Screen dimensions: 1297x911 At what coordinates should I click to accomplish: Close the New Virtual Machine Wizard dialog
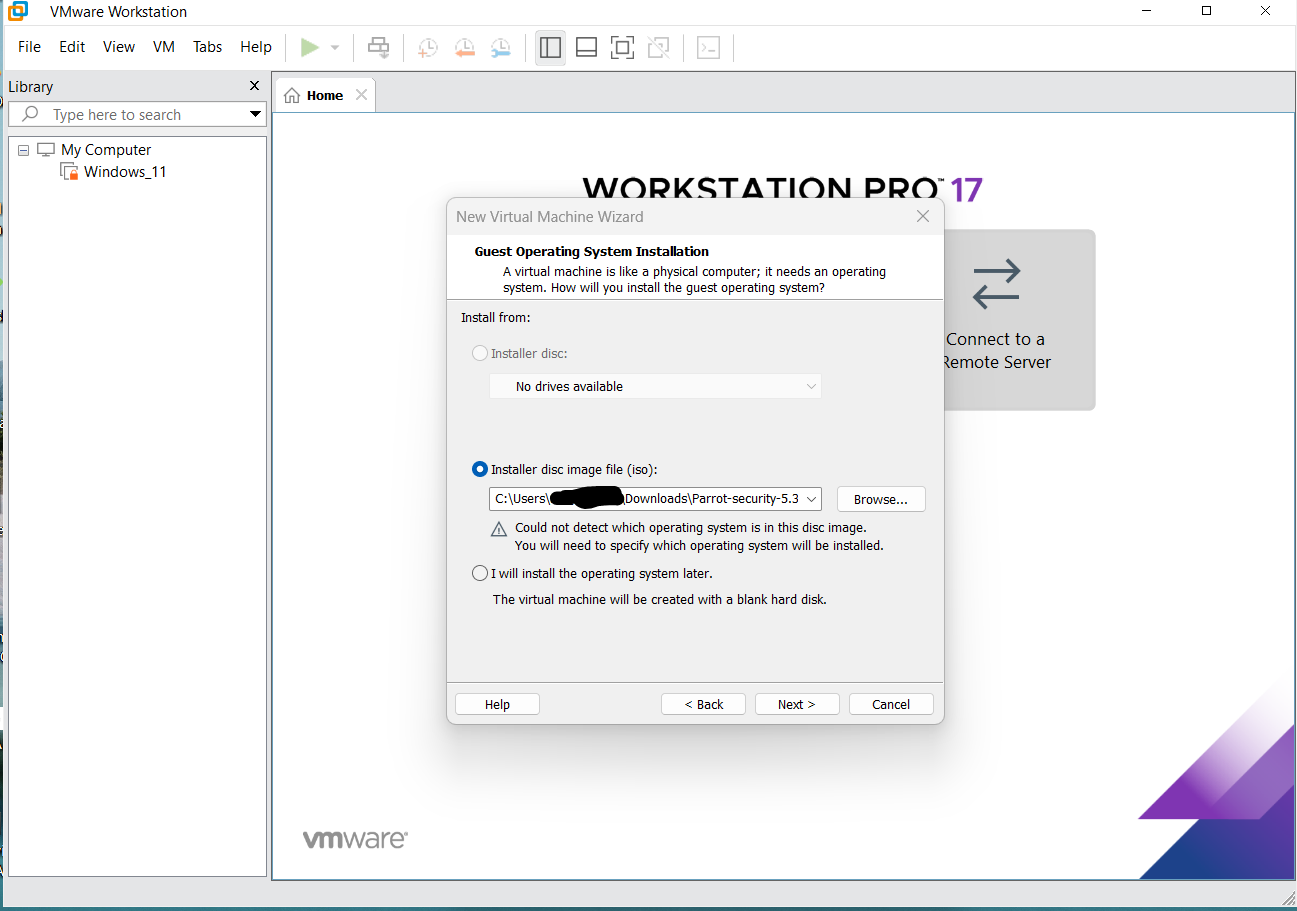coord(923,216)
